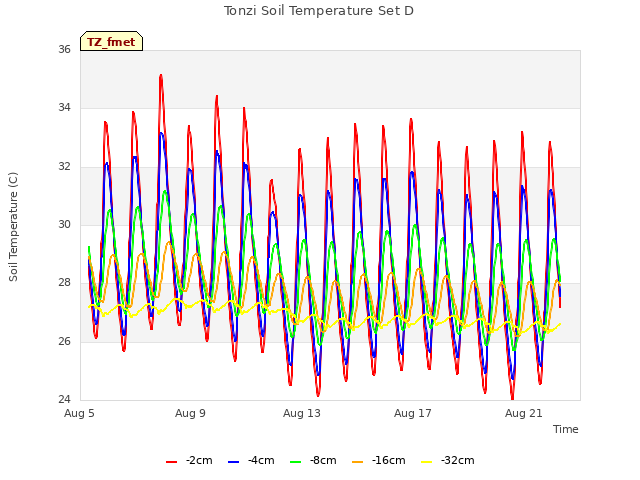Screen dimensions: 640x480
Task: Click the highest red -2cm peak above 35
Action: point(161,76)
